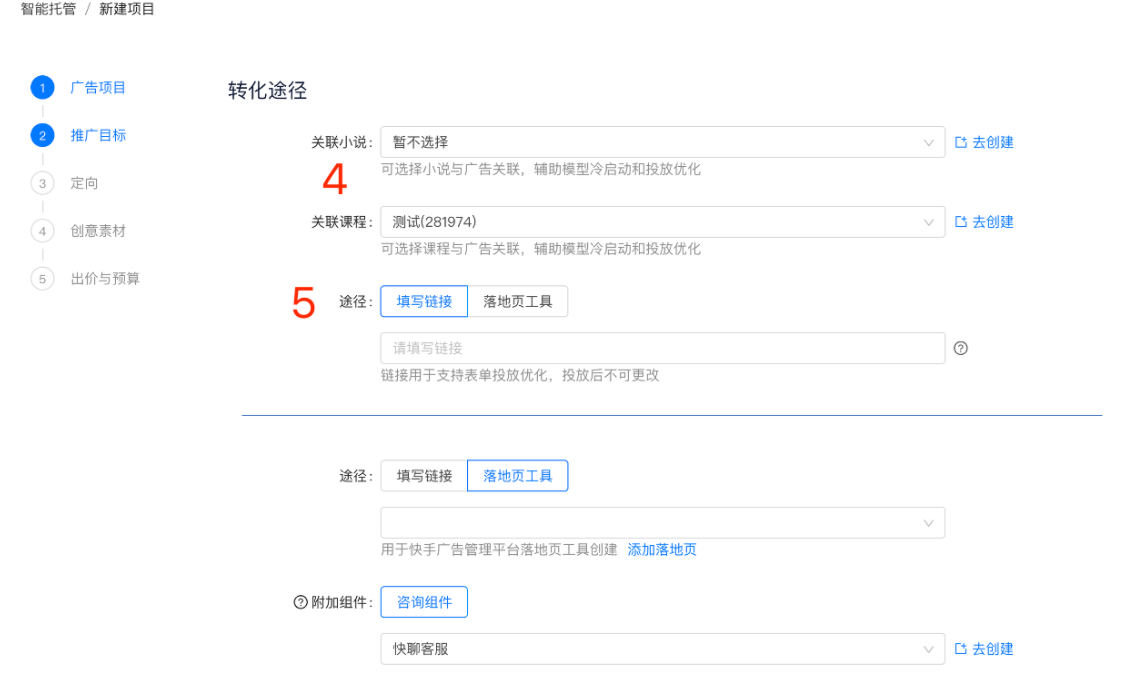Image resolution: width=1131 pixels, height=684 pixels.
Task: Click the step 1 广告项目 circle icon
Action: [x=42, y=87]
